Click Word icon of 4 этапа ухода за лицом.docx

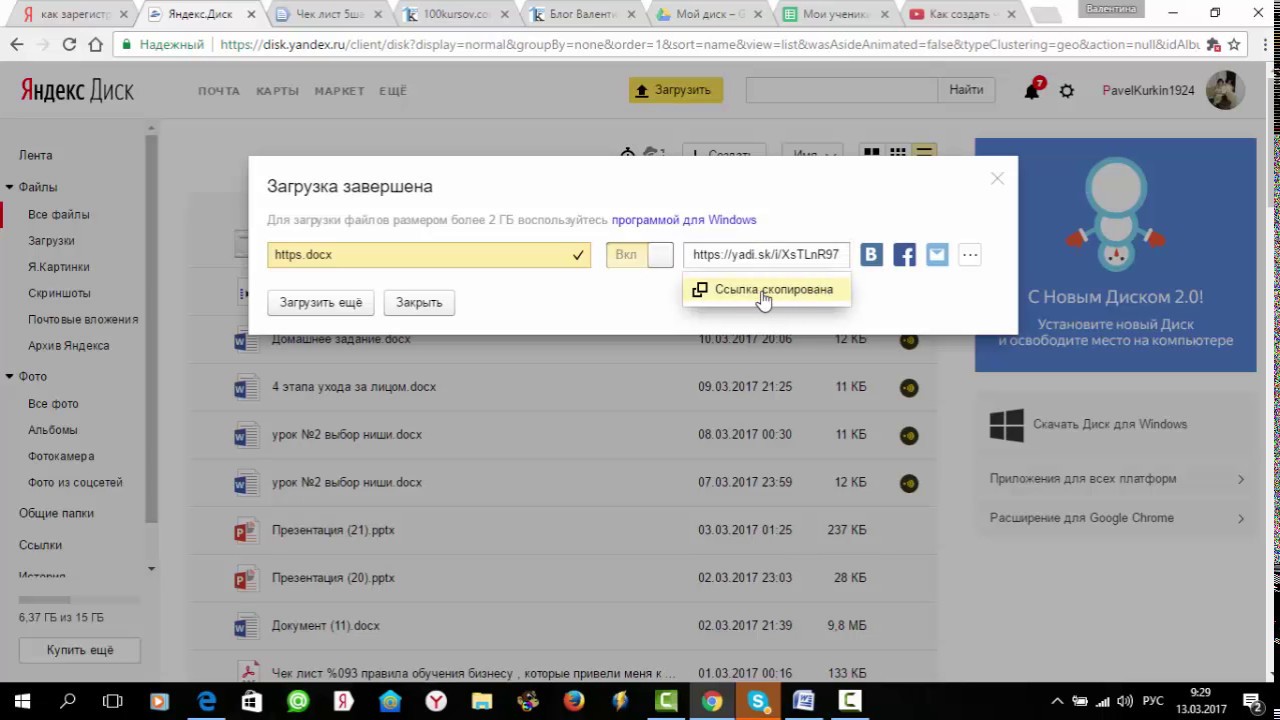[245, 387]
